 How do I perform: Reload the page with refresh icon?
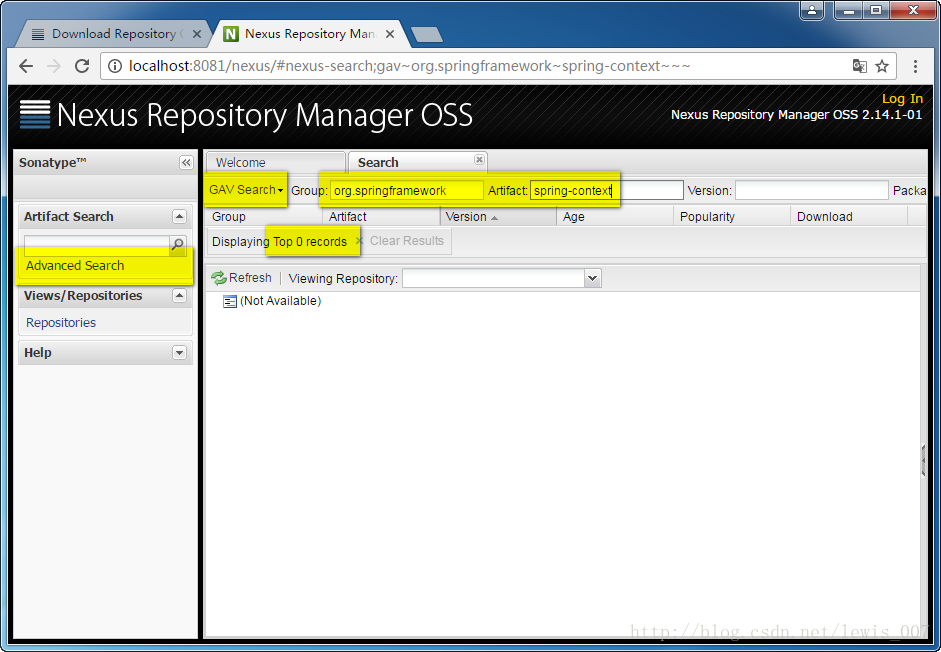click(x=82, y=66)
